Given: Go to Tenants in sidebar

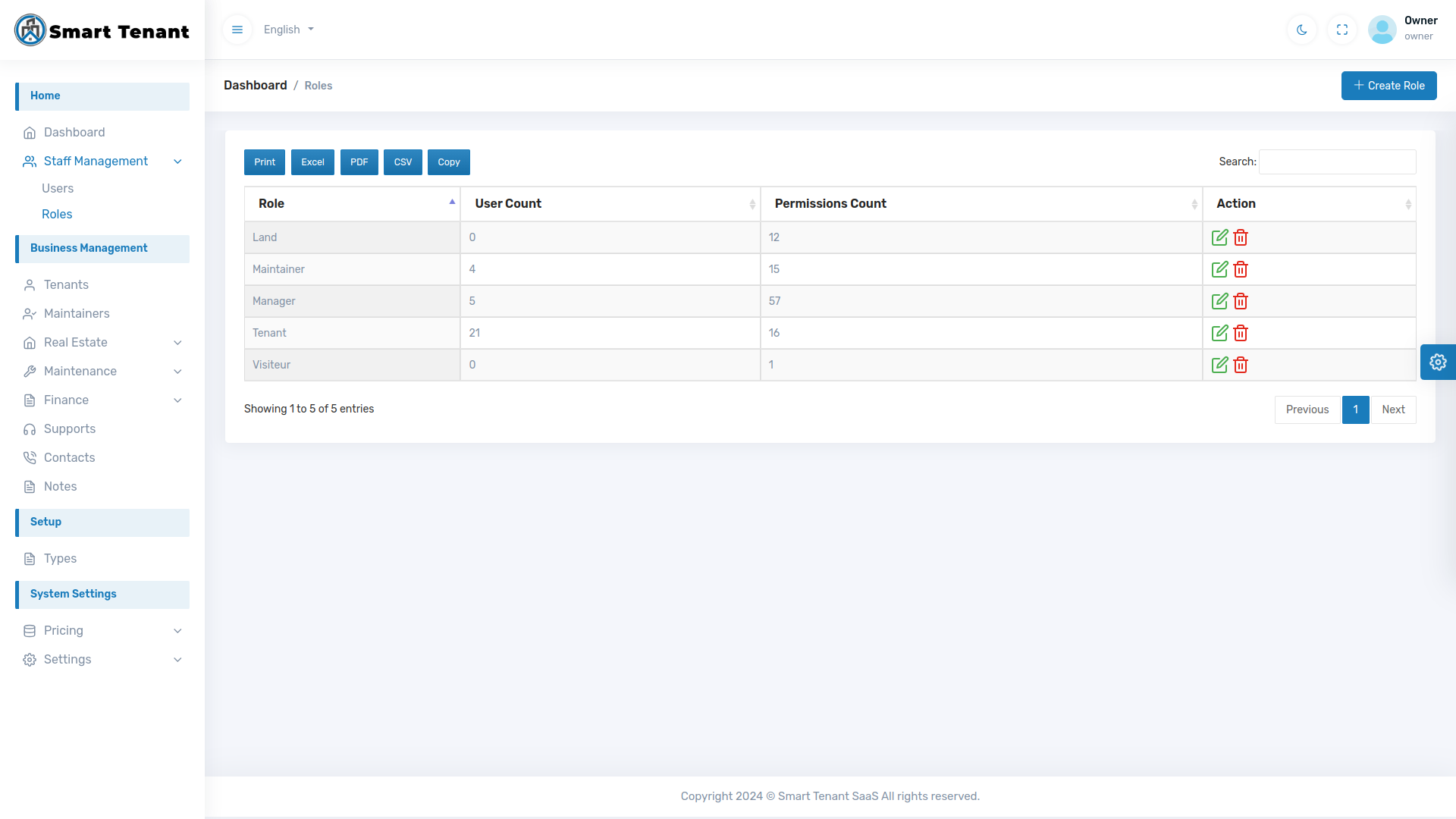Looking at the screenshot, I should [x=66, y=284].
